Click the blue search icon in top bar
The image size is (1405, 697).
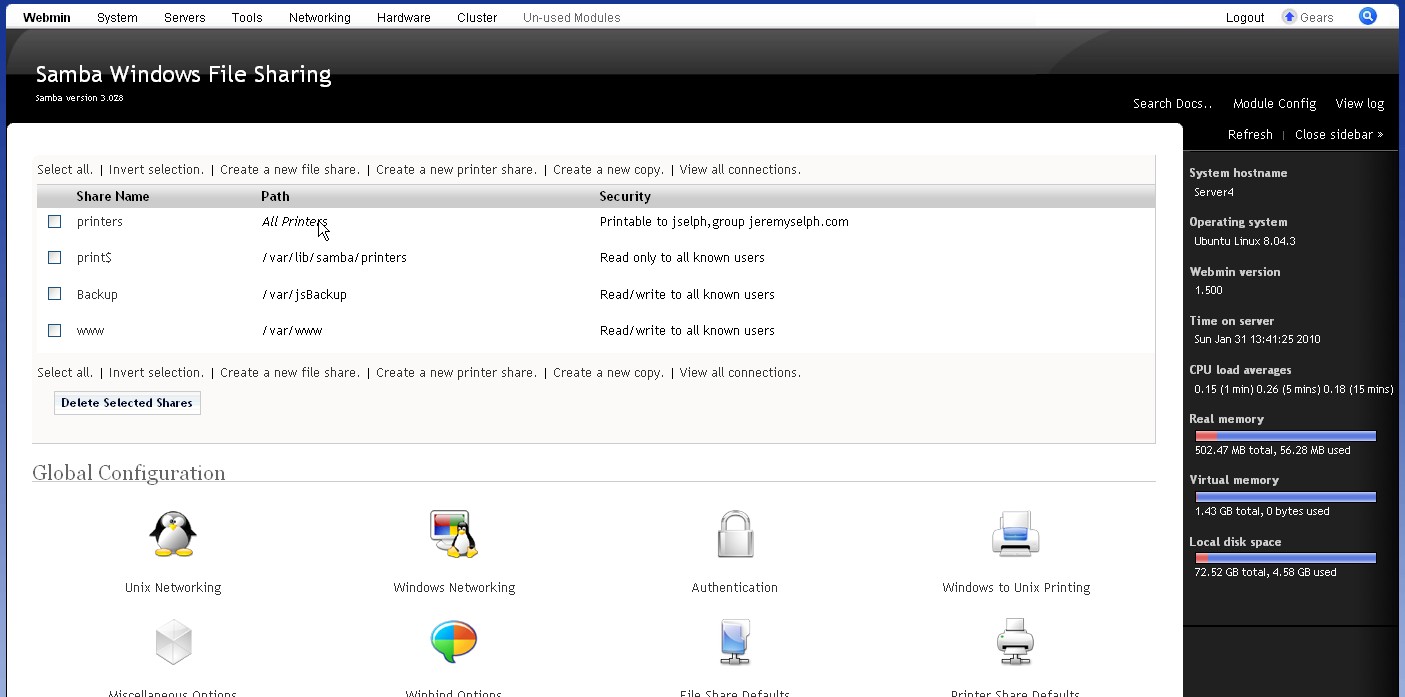click(1367, 17)
